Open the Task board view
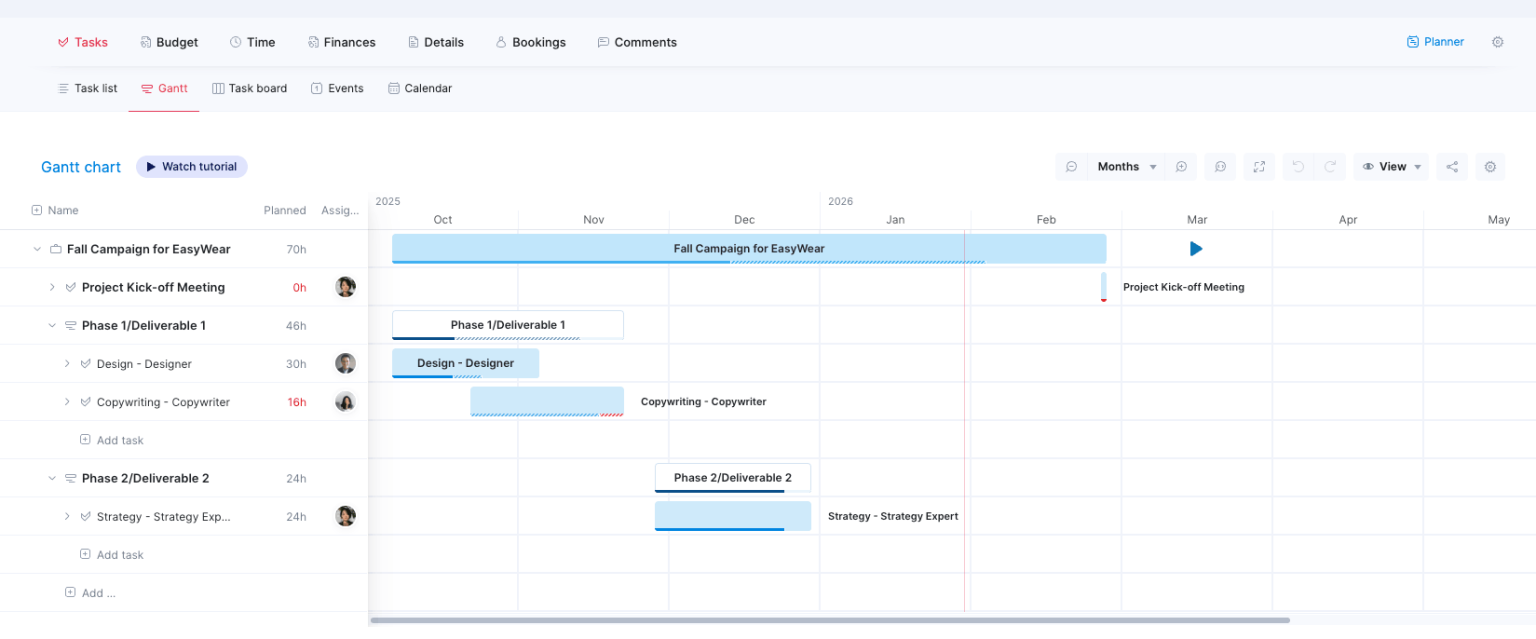The width and height of the screenshot is (1536, 639). click(x=249, y=88)
